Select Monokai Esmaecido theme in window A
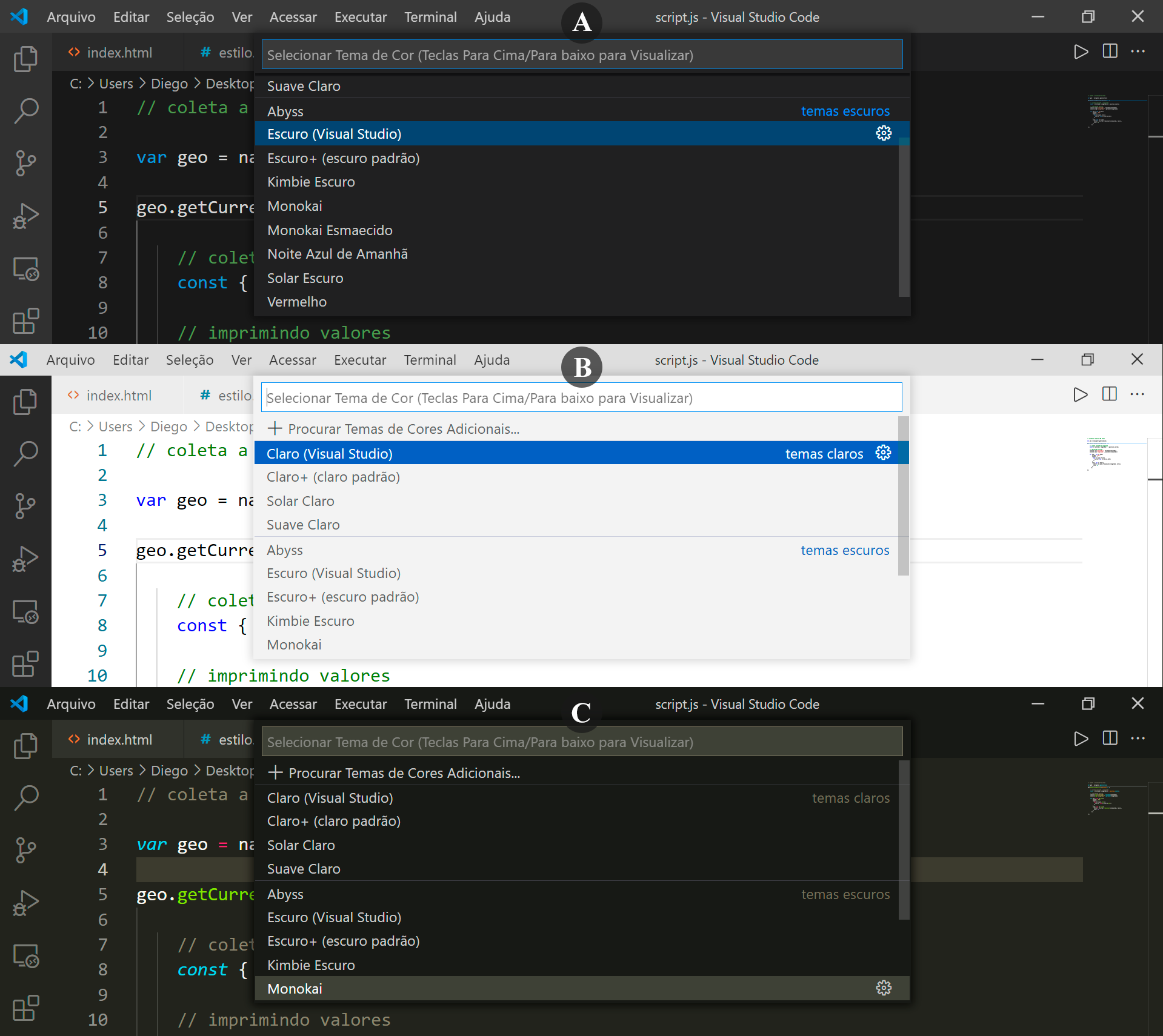 pyautogui.click(x=582, y=230)
